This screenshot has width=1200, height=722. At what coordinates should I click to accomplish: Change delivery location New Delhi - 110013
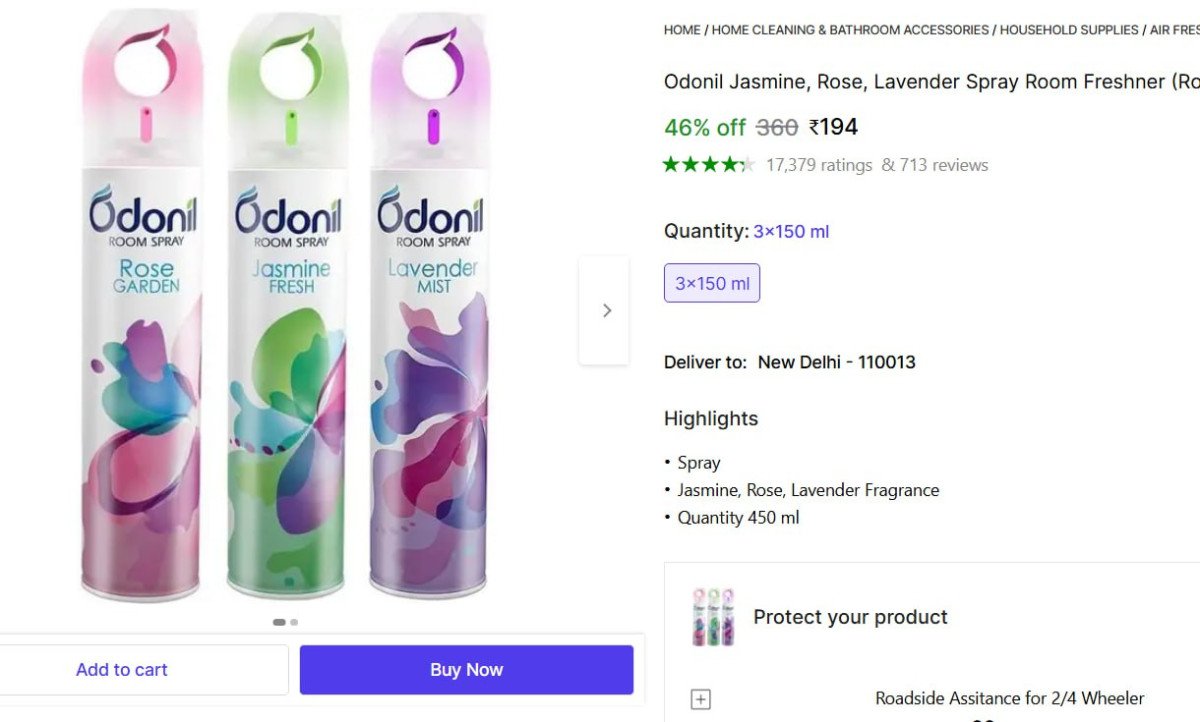click(836, 362)
